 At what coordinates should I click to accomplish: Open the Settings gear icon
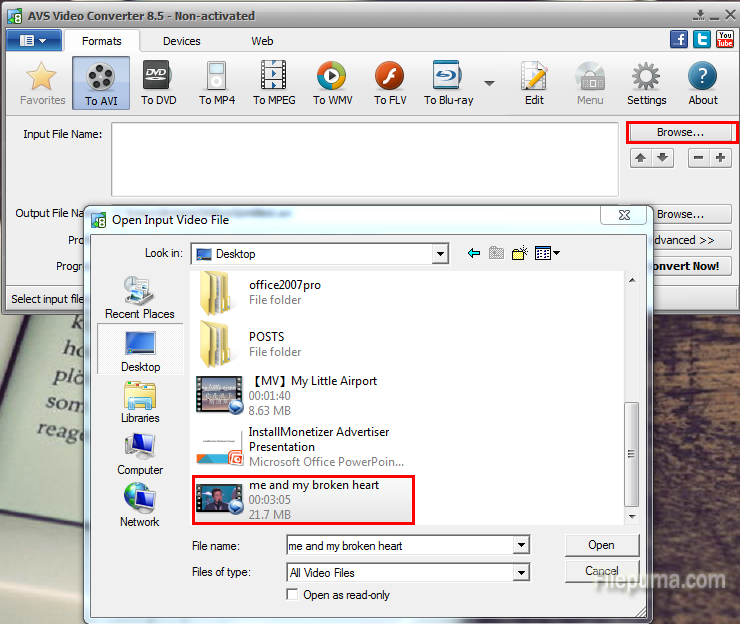(x=646, y=82)
